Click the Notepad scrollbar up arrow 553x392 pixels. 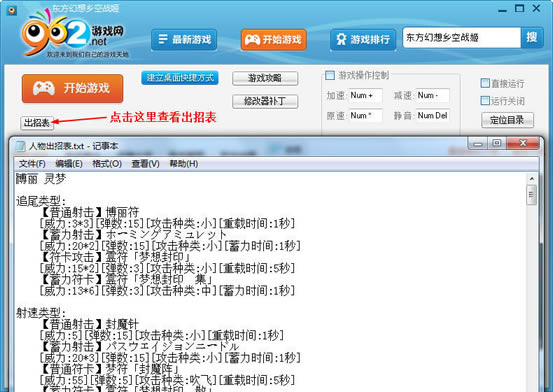coord(531,179)
